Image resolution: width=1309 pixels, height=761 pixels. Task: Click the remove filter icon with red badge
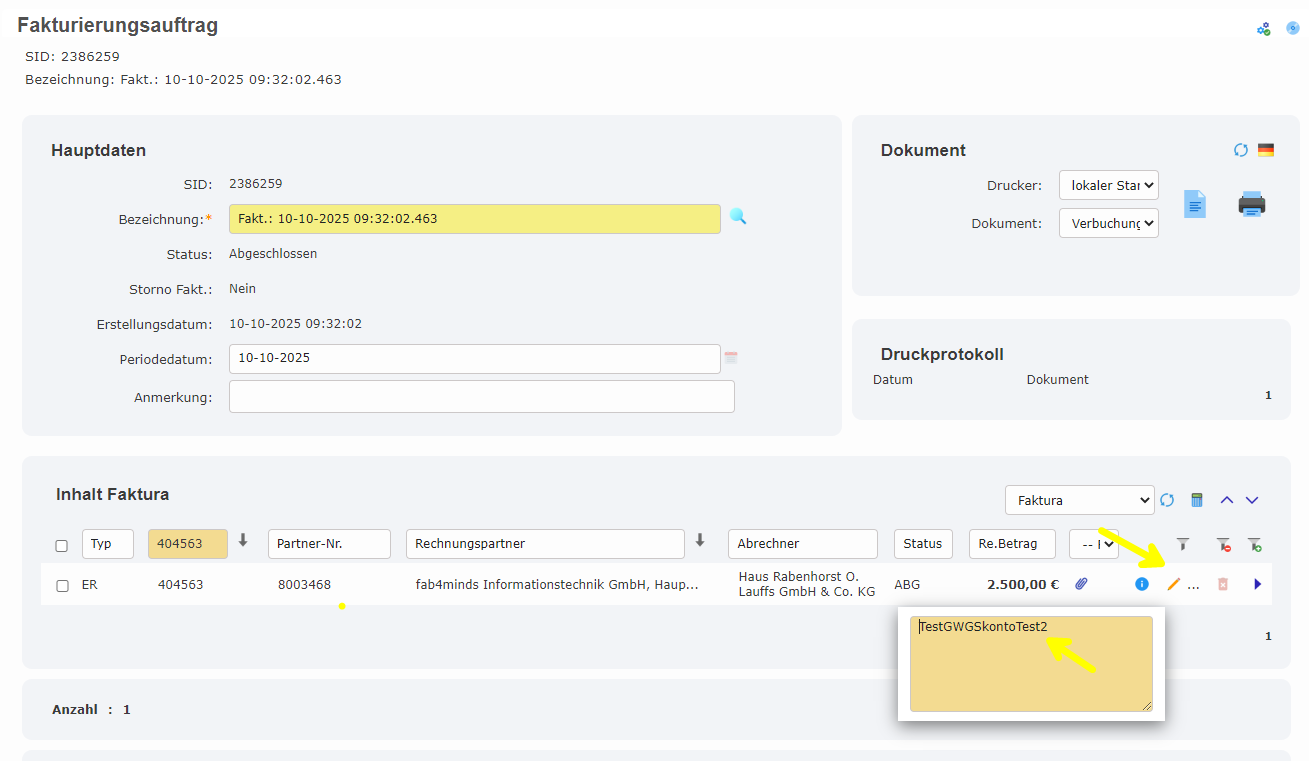coord(1223,544)
